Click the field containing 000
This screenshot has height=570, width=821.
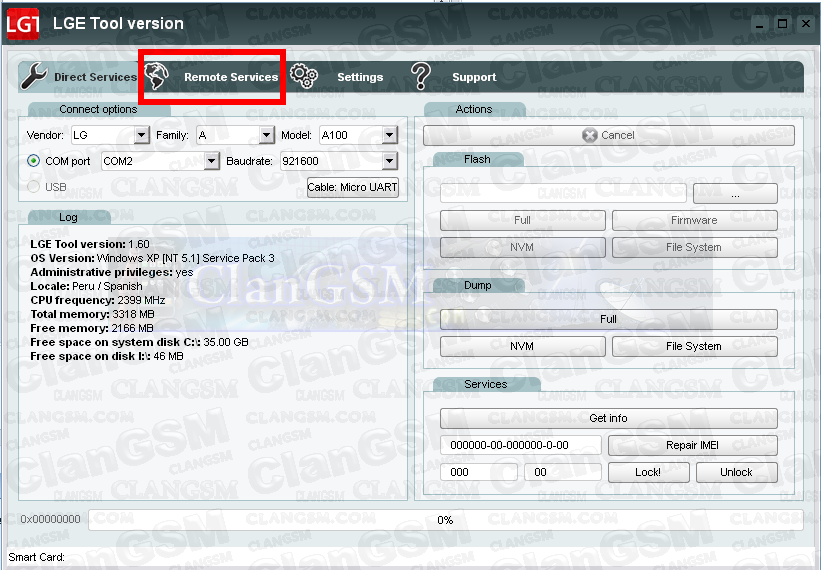(479, 472)
